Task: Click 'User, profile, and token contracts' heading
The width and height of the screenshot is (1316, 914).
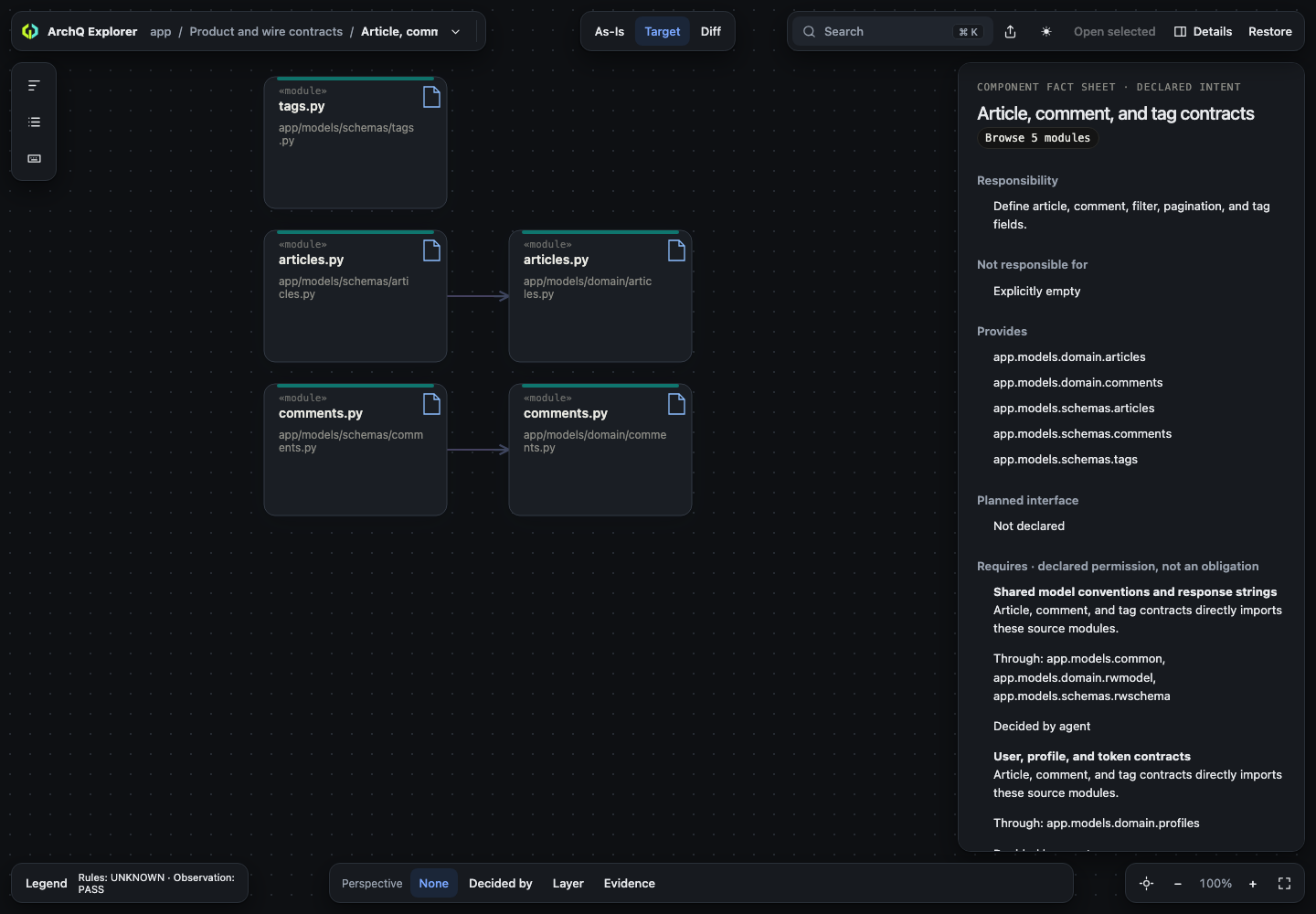Action: tap(1092, 757)
